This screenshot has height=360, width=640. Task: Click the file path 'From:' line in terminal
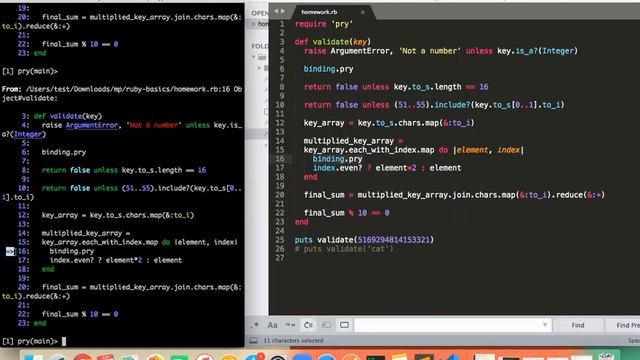[122, 89]
